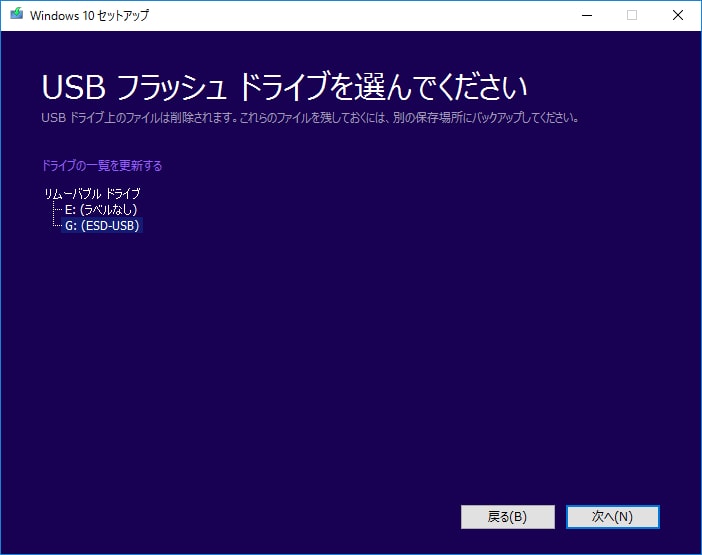Refresh list via ドライブの一覧を更新する link

101,166
